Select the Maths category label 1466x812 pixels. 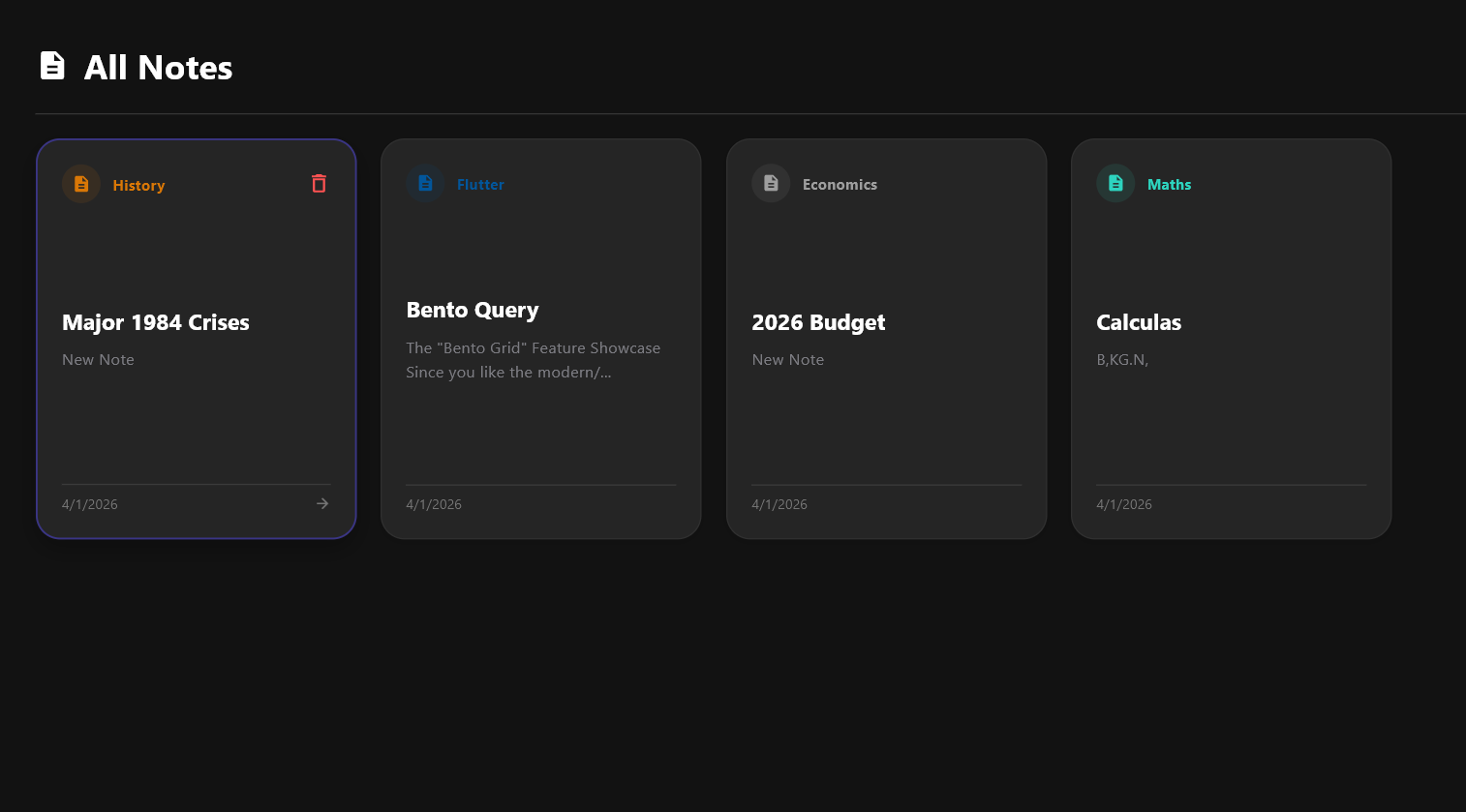tap(1169, 184)
